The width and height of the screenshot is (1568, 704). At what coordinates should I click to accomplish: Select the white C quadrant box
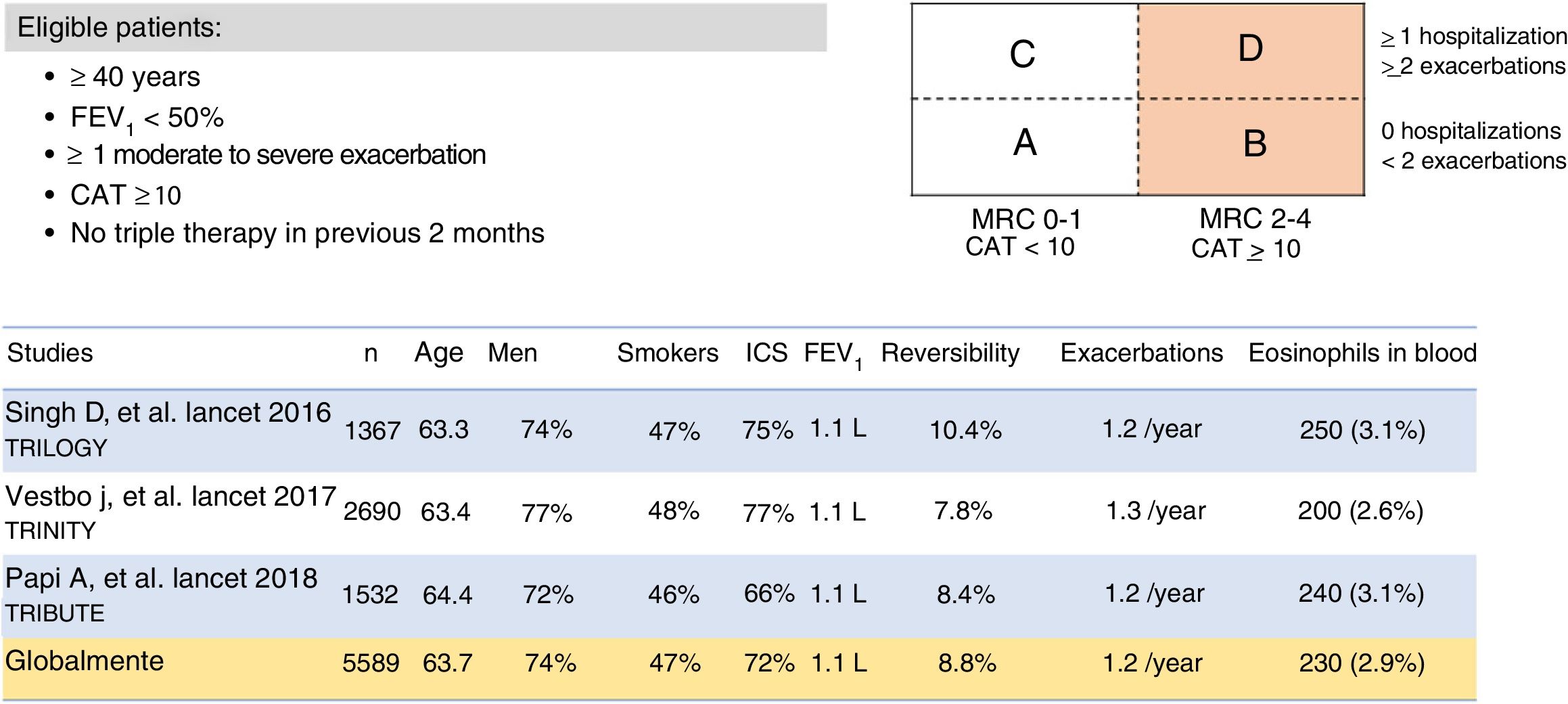pos(1023,53)
